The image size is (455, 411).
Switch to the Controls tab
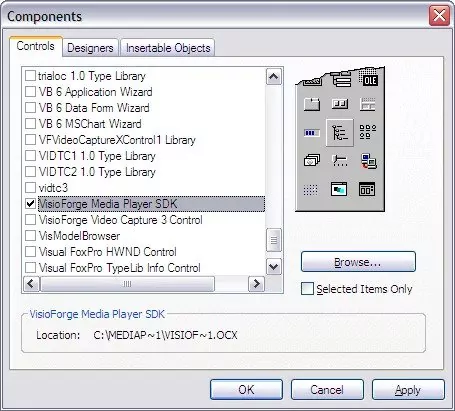[x=36, y=46]
